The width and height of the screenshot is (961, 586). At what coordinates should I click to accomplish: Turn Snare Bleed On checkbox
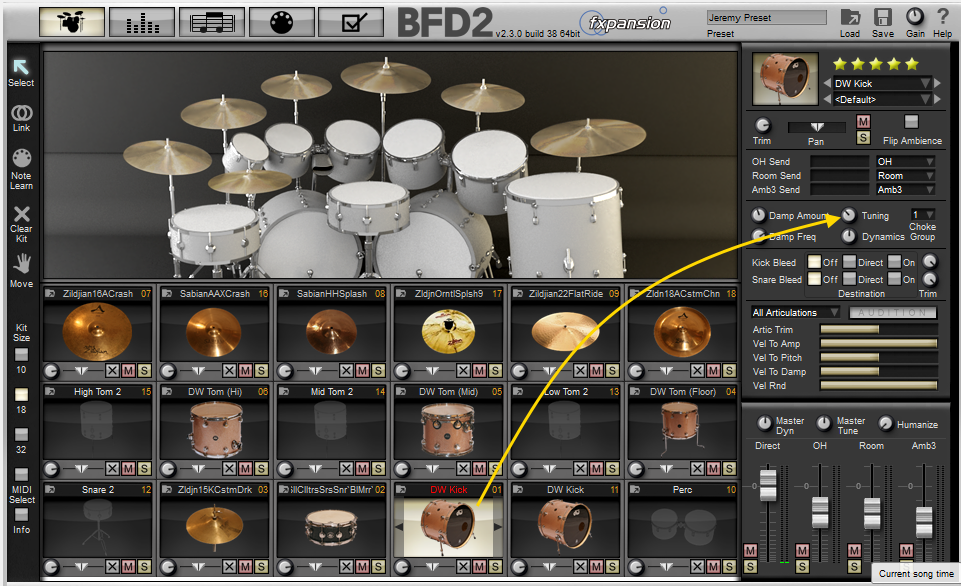pyautogui.click(x=895, y=280)
